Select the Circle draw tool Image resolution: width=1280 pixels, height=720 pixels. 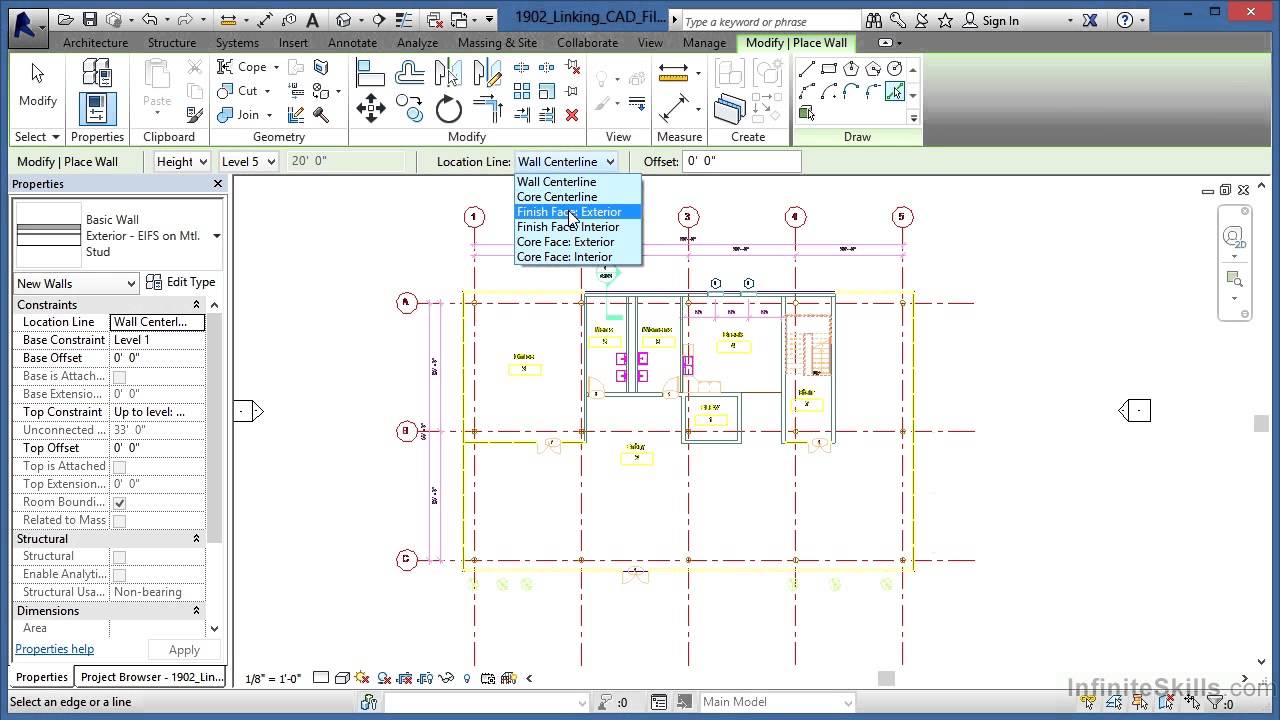tap(895, 68)
